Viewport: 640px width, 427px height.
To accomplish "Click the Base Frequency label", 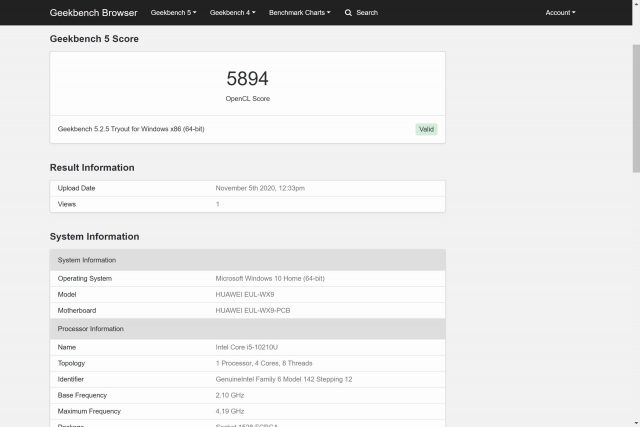I will tap(82, 395).
